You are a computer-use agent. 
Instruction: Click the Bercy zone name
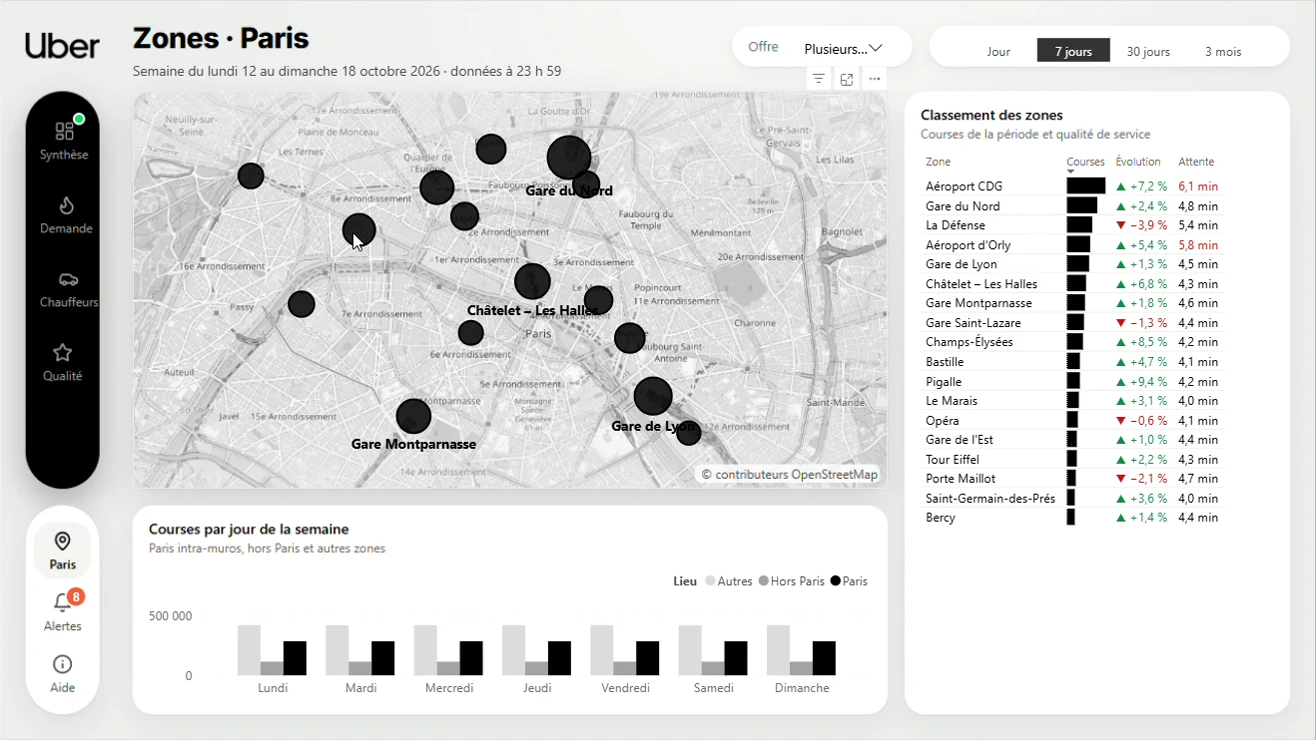tap(941, 518)
